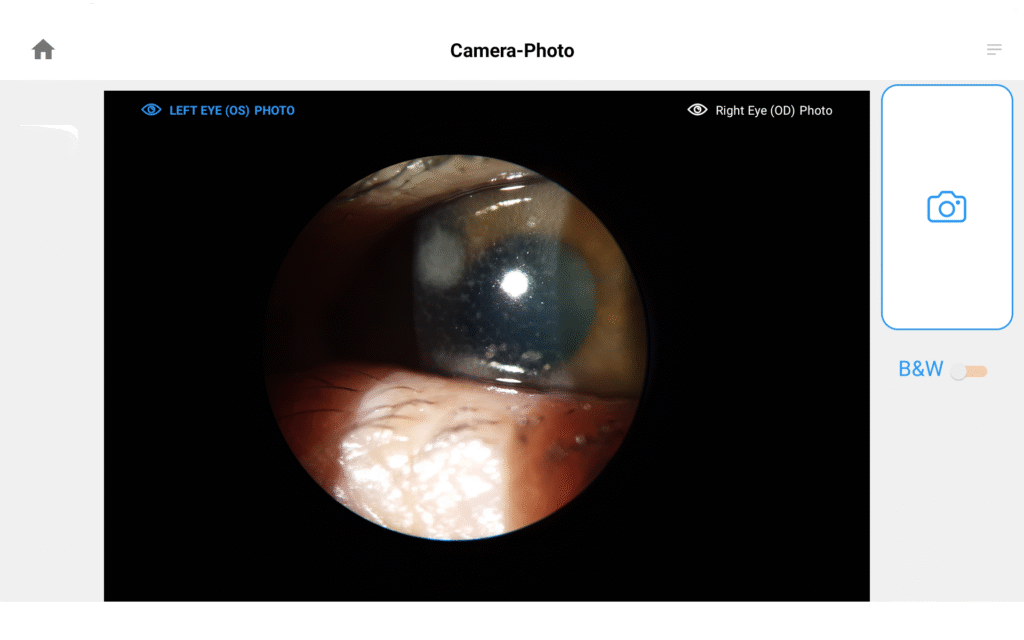Image resolution: width=1024 pixels, height=640 pixels.
Task: Toggle the B&W switch
Action: click(x=968, y=371)
